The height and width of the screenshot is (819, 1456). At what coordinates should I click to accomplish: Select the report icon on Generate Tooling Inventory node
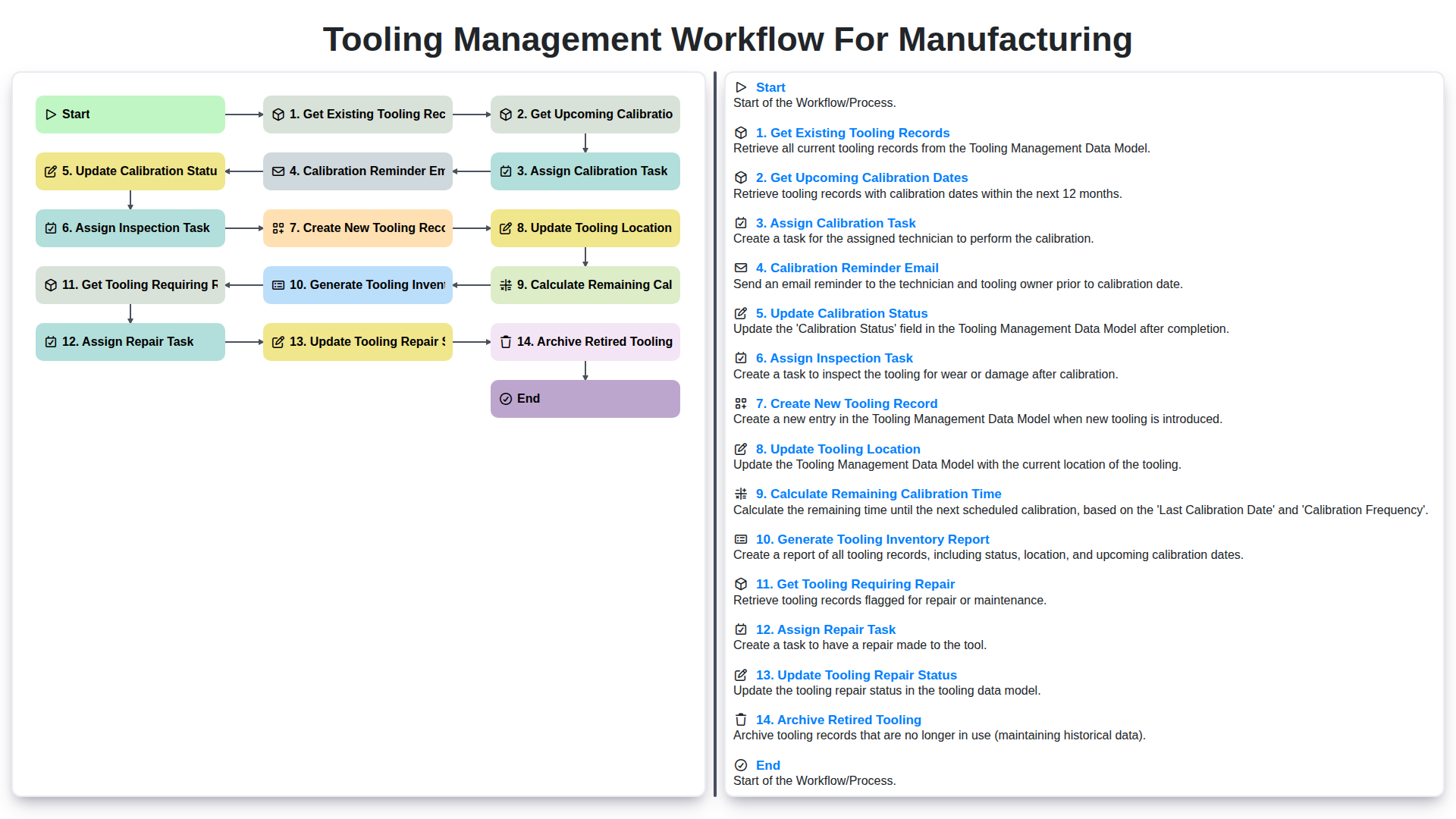278,284
